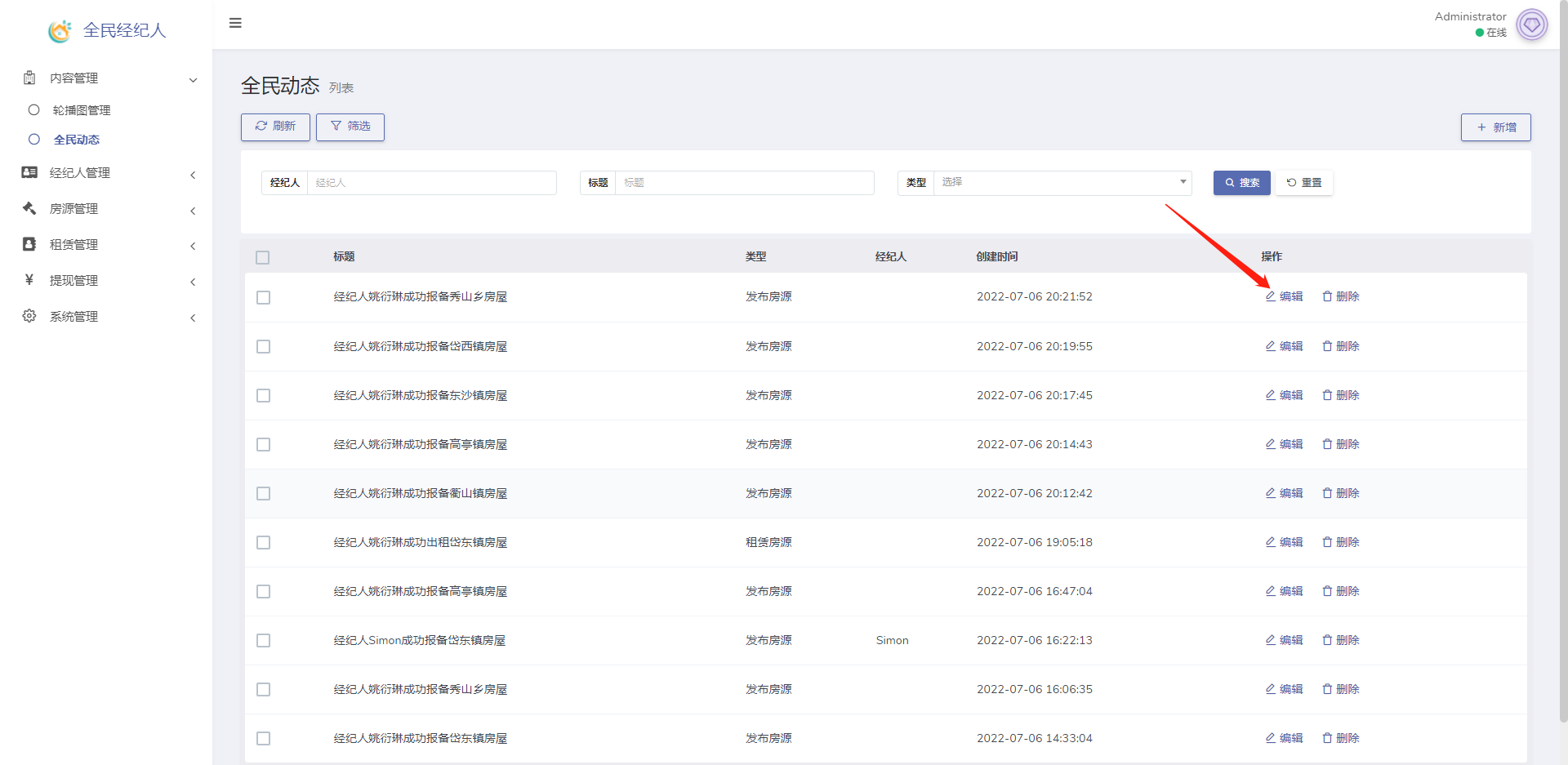Delete the 租赁房源 entry
The image size is (1568, 765).
pos(1341,542)
